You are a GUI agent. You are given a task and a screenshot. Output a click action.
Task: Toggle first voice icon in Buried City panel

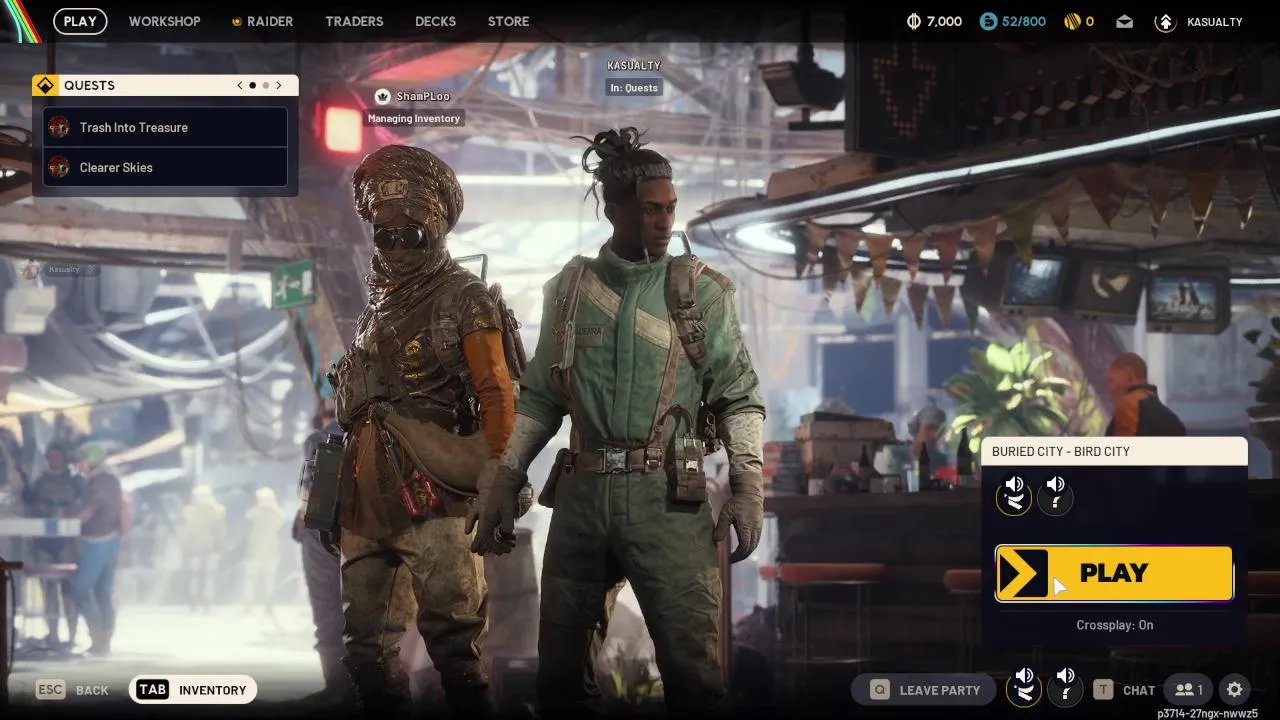tap(1014, 494)
